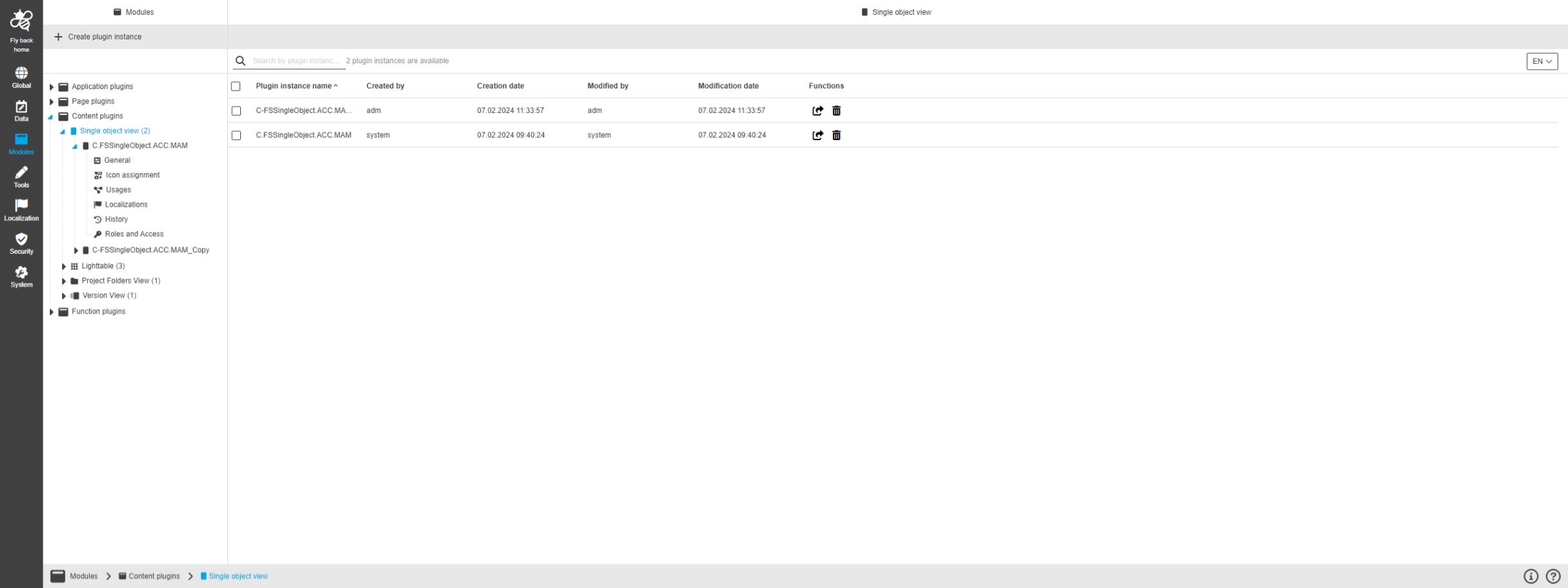Export the C-FSSingleObject.ACC.MA... instance created by adm

(818, 110)
